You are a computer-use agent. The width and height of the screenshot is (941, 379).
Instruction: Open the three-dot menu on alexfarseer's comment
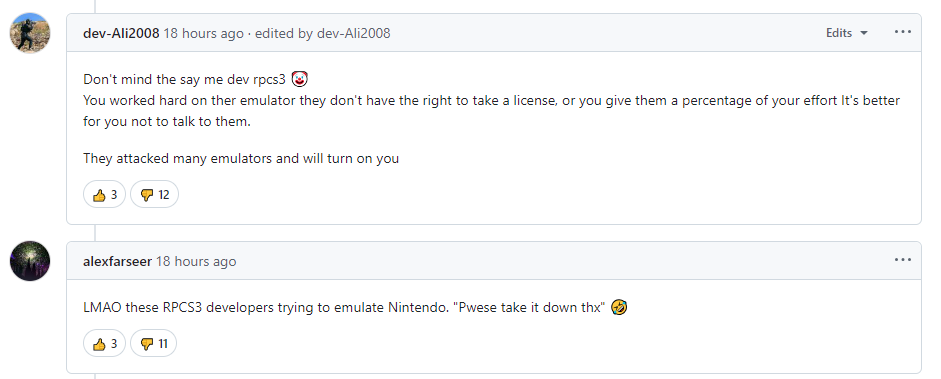pos(903,260)
